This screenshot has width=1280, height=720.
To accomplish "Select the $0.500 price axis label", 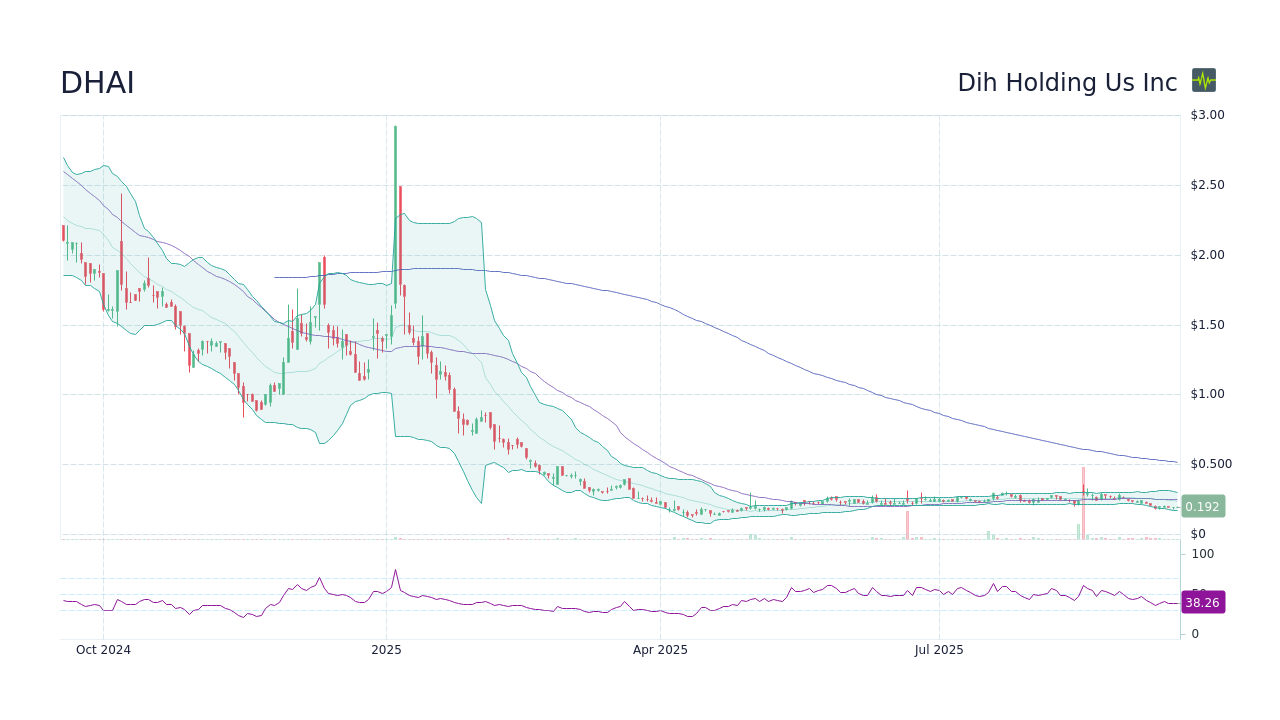I will (x=1211, y=464).
